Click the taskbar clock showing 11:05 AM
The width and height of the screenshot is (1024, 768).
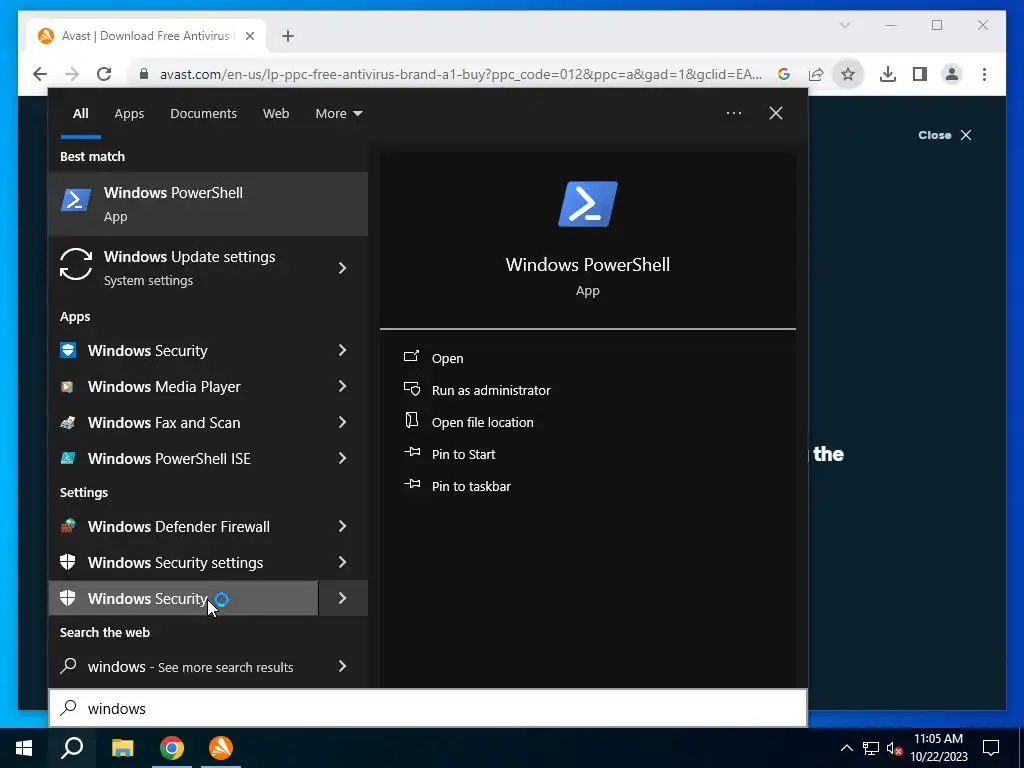point(938,748)
